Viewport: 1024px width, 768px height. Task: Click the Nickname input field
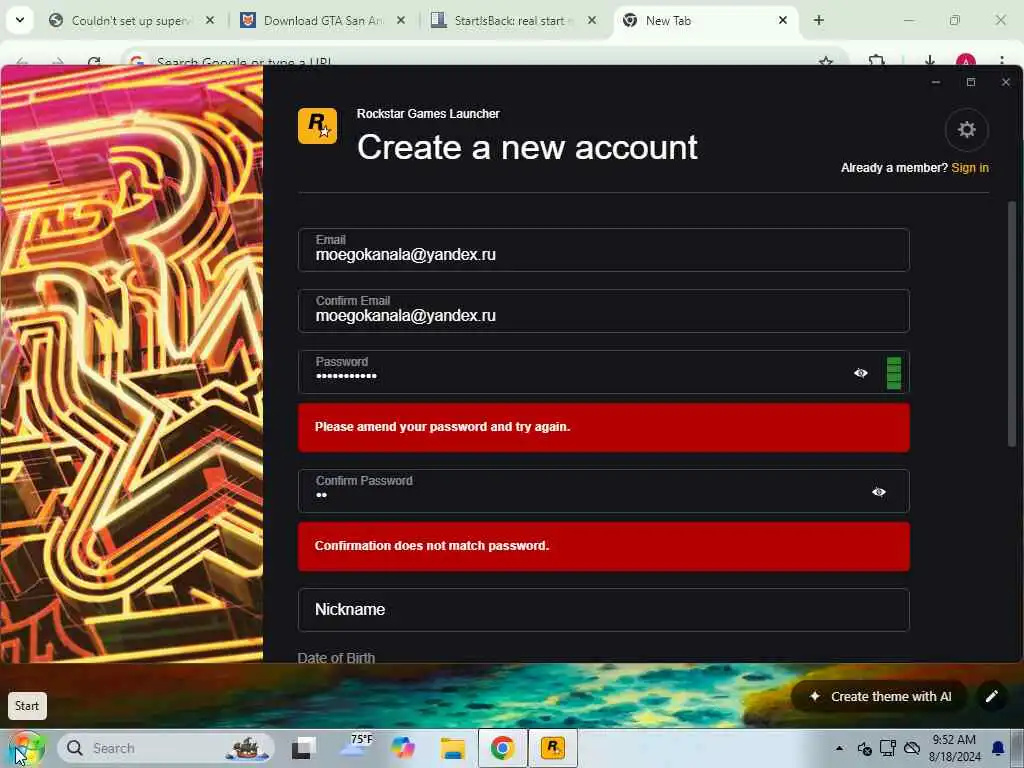click(603, 609)
